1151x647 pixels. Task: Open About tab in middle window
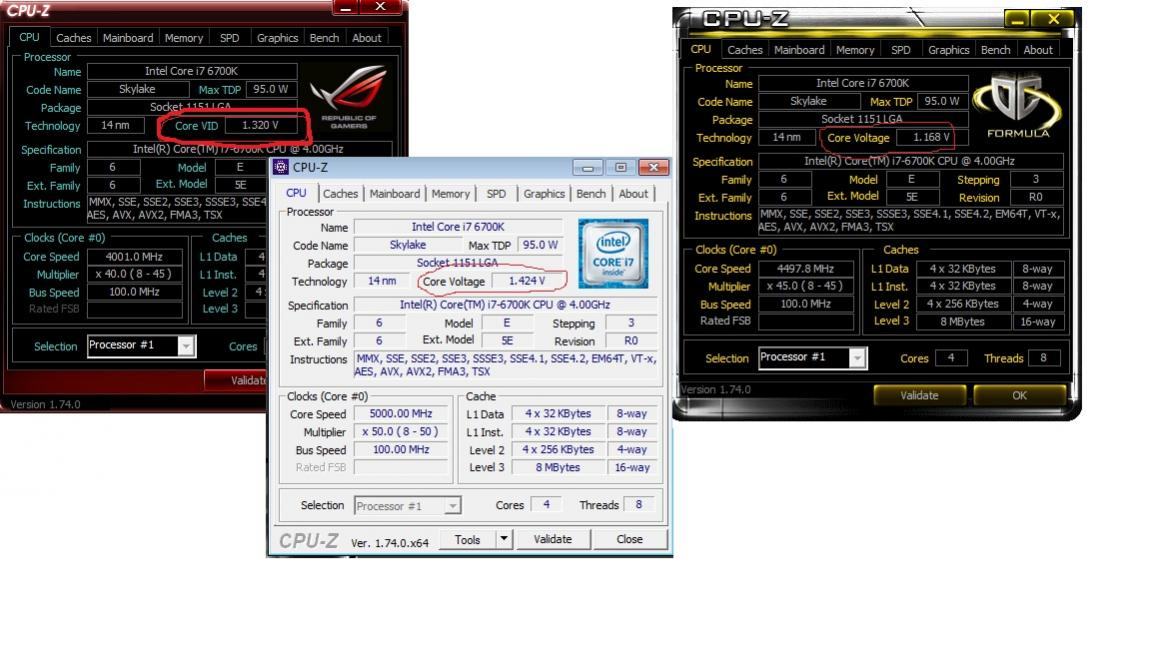coord(633,194)
